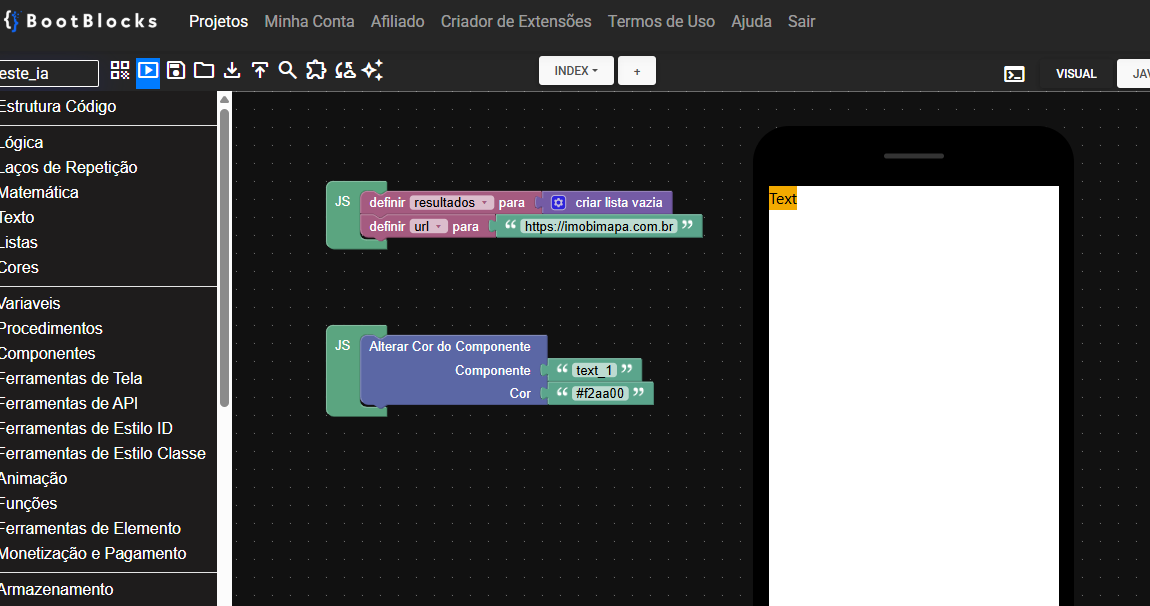Run the project with the play icon
The width and height of the screenshot is (1150, 606).
coord(148,70)
